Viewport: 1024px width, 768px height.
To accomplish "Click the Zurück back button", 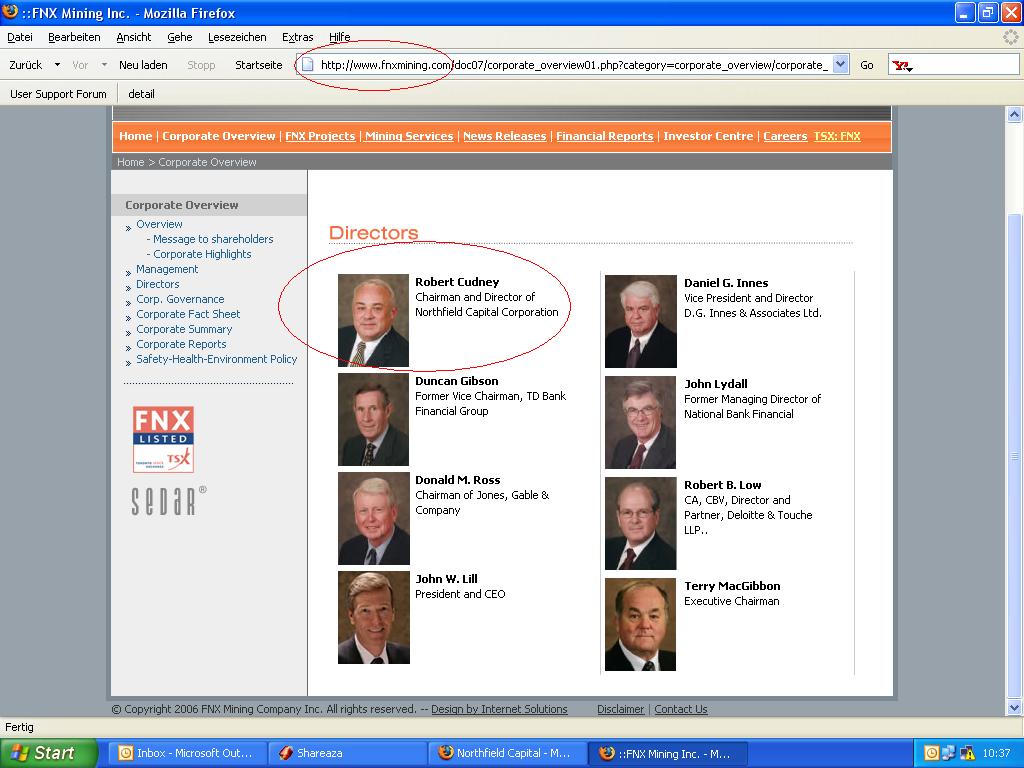I will pos(25,65).
